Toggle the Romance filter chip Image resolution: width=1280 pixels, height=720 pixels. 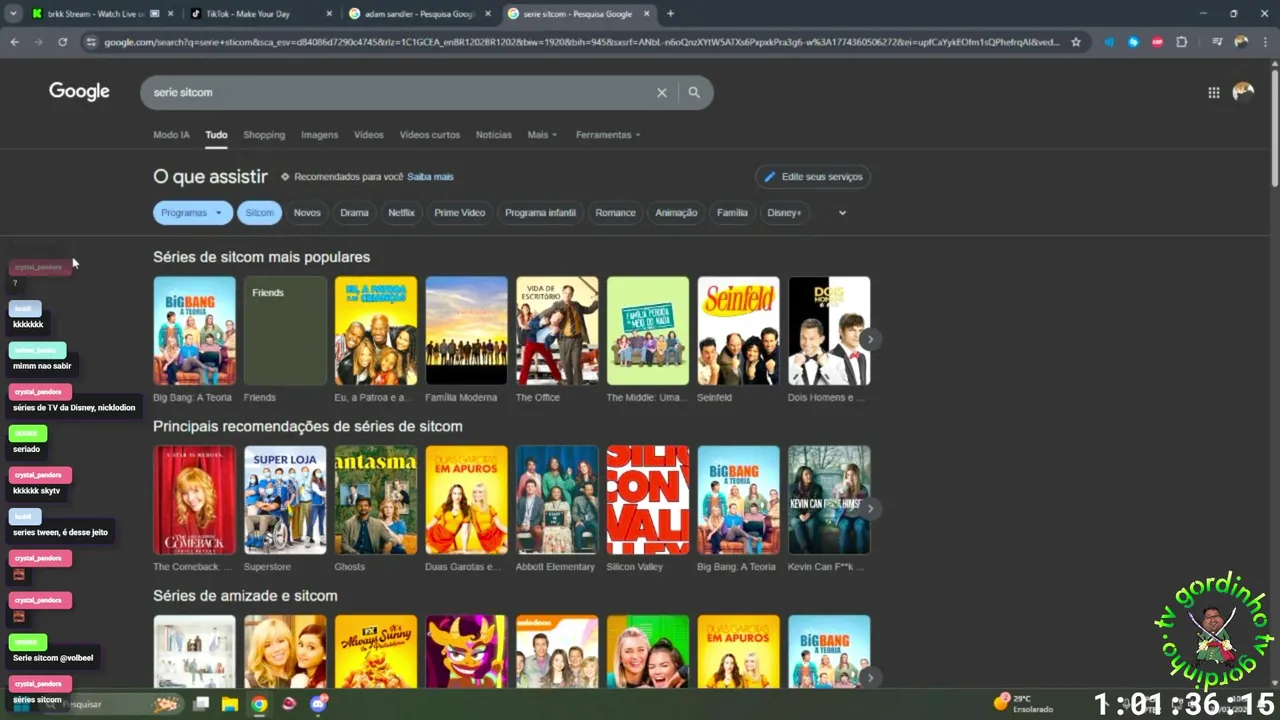pyautogui.click(x=615, y=213)
